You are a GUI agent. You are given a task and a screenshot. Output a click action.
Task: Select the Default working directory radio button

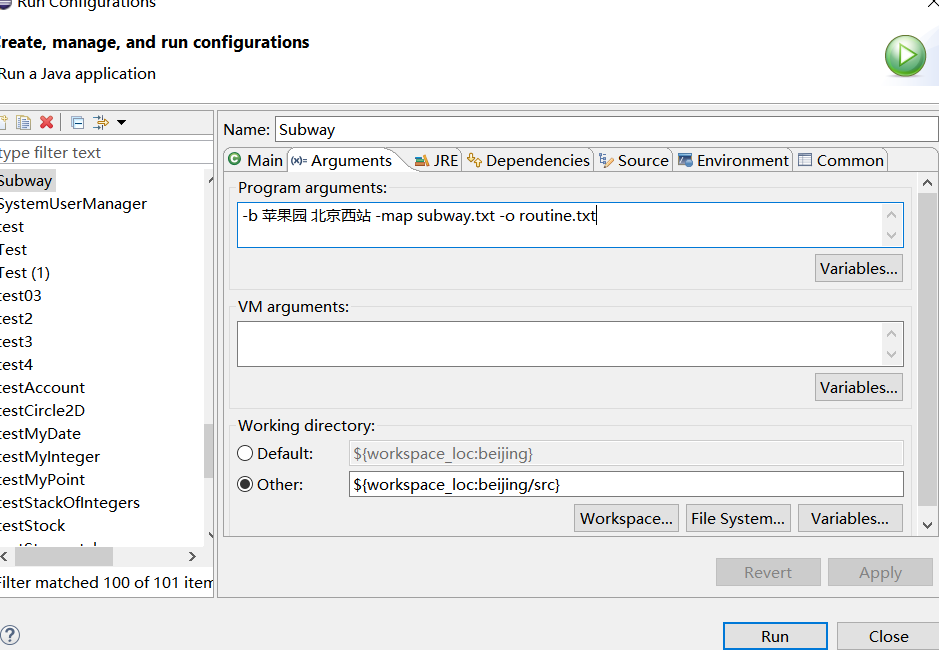[245, 453]
